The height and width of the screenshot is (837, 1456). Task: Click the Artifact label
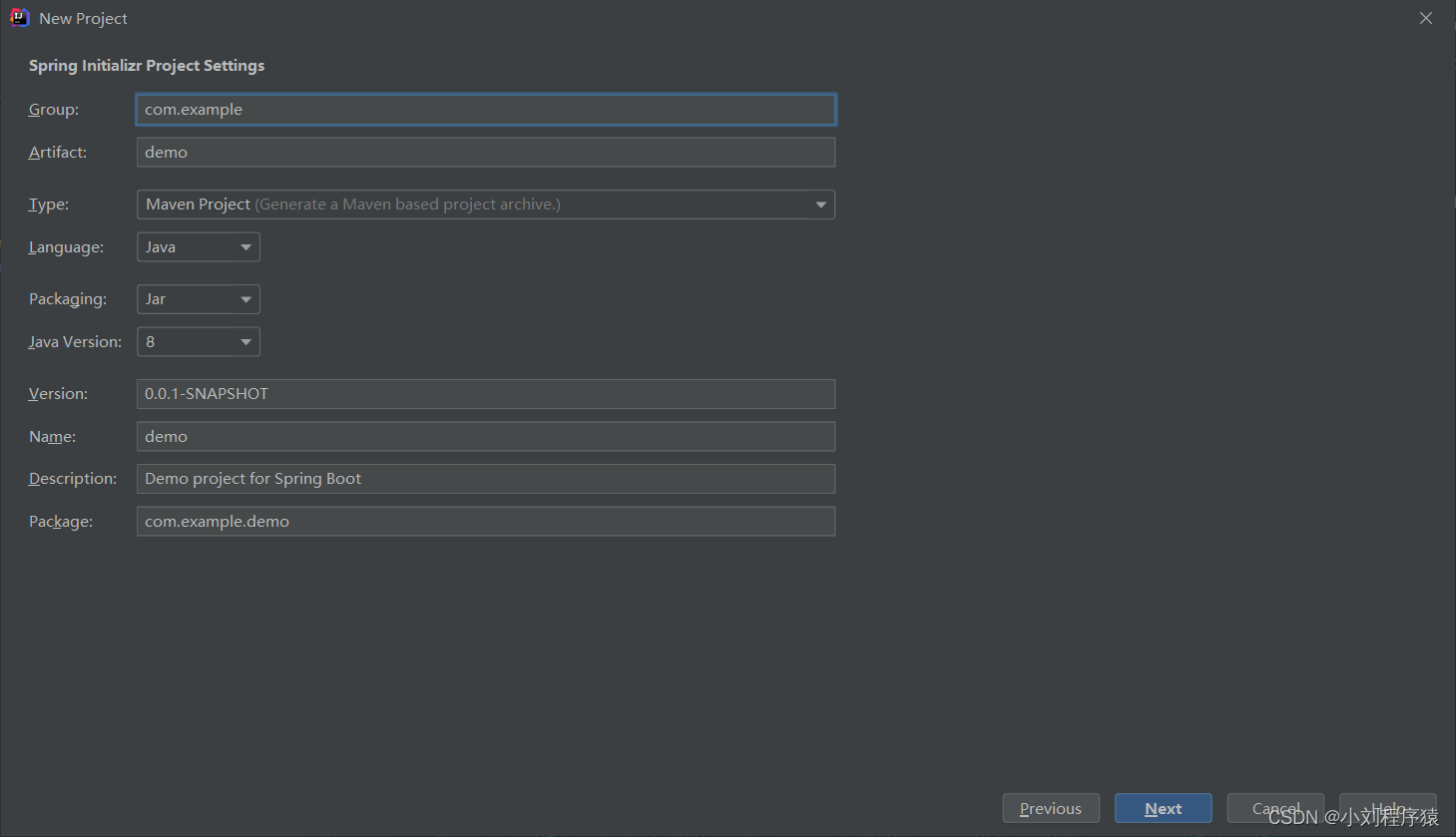tap(58, 153)
